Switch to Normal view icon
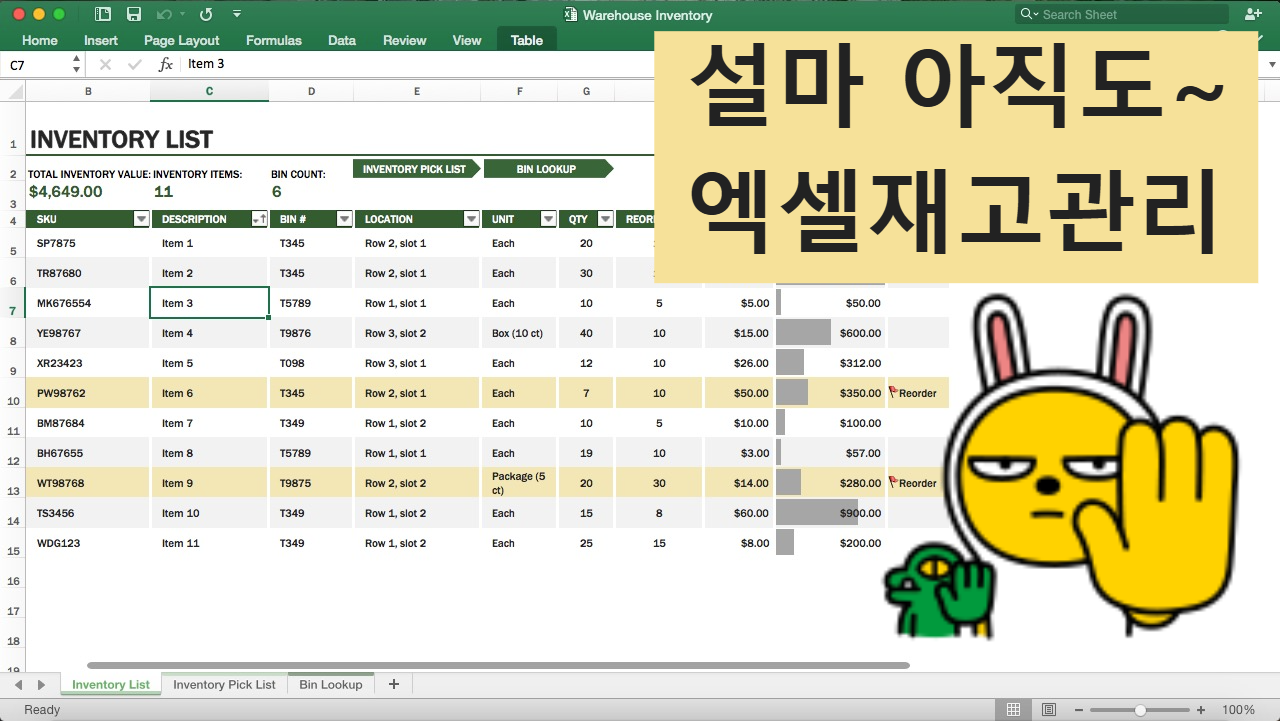The image size is (1280, 721). tap(1014, 710)
